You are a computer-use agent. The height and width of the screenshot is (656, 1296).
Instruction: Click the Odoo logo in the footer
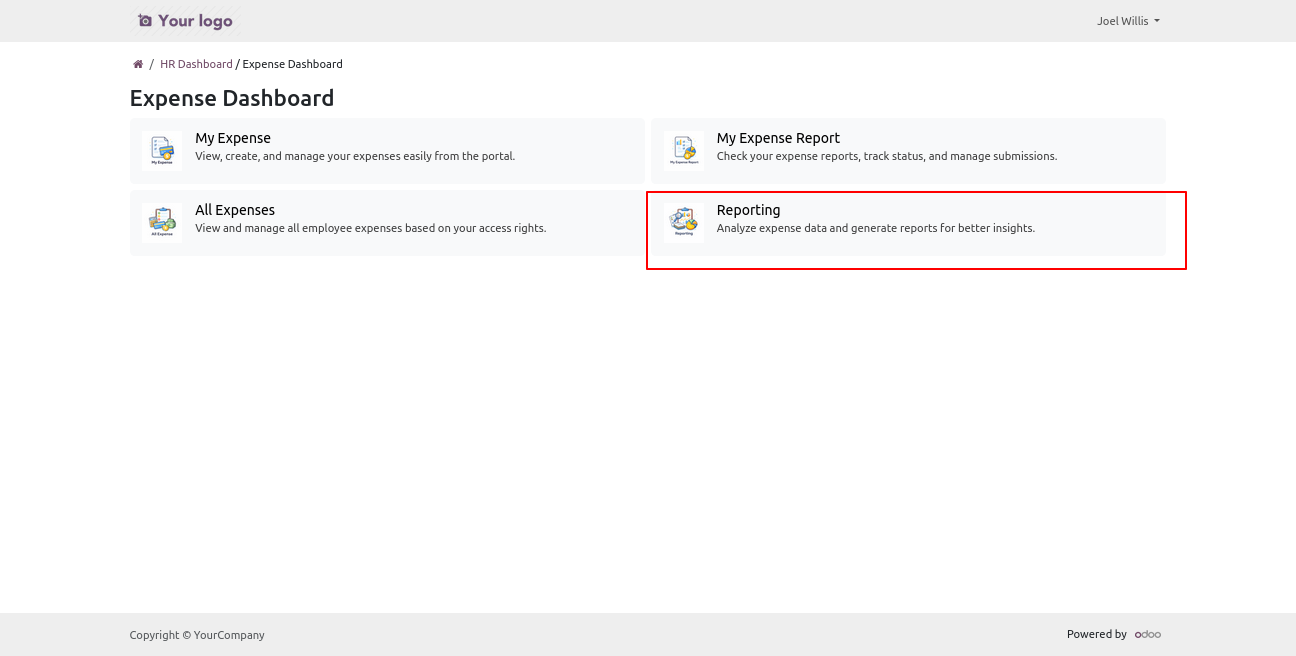(1147, 634)
